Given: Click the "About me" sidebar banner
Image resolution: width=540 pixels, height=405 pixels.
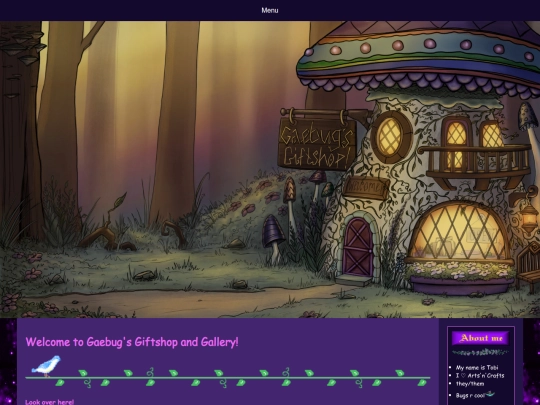Looking at the screenshot, I should tap(480, 338).
